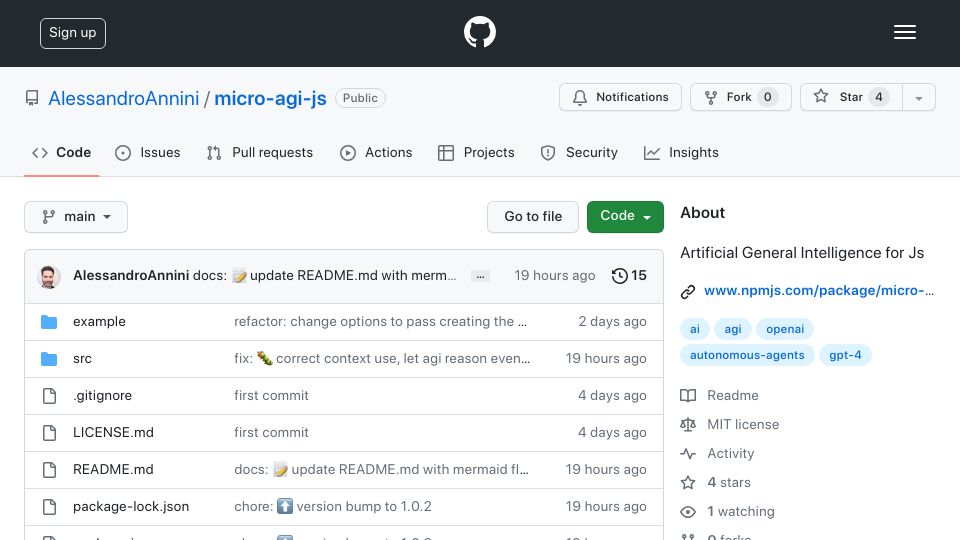Click the 'fix: correct context use' commit message
960x540 pixels.
click(382, 359)
